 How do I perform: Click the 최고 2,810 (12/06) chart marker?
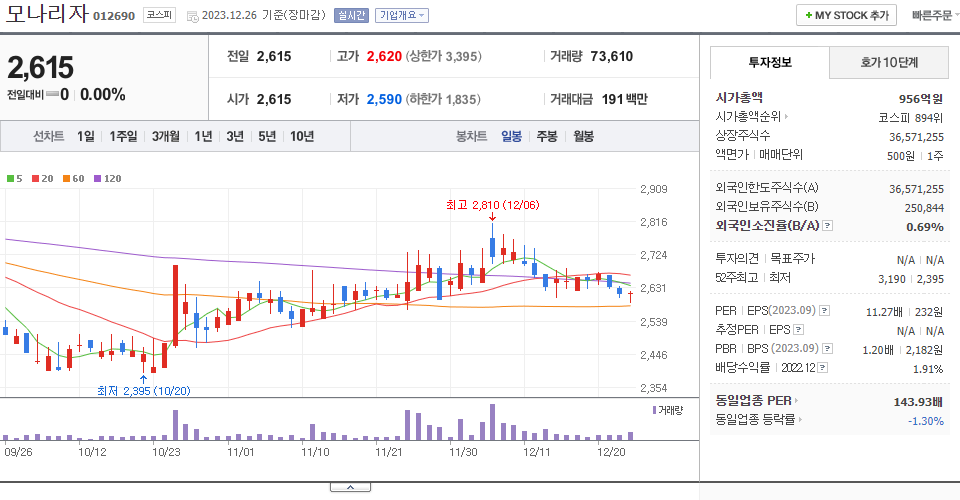[x=493, y=205]
